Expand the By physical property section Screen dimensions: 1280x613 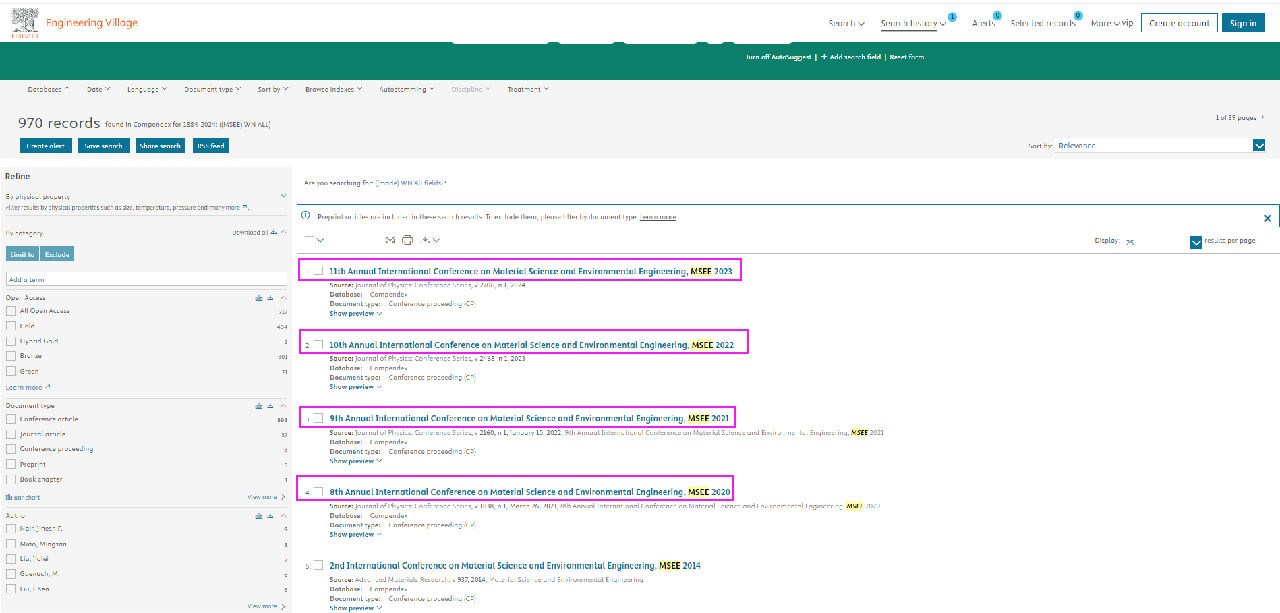(283, 197)
